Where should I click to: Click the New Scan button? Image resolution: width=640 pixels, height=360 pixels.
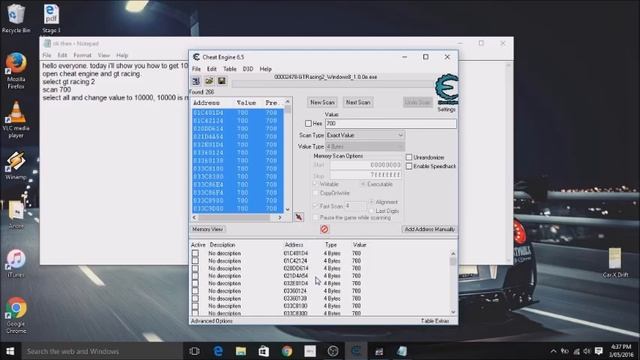coord(322,102)
